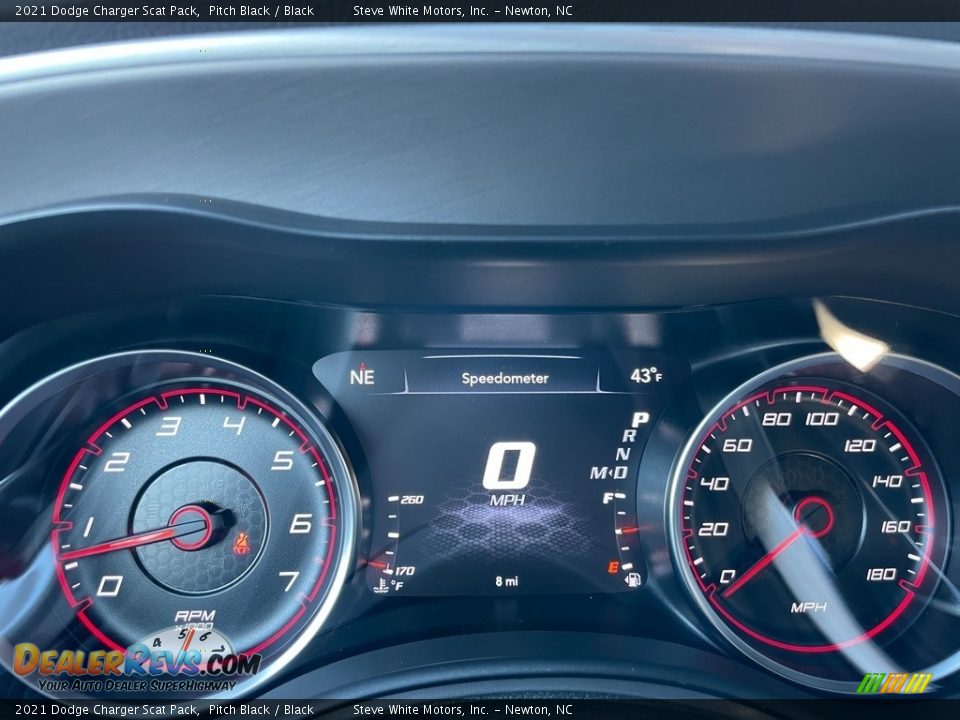Click the red E empty fuel marker

pyautogui.click(x=612, y=568)
